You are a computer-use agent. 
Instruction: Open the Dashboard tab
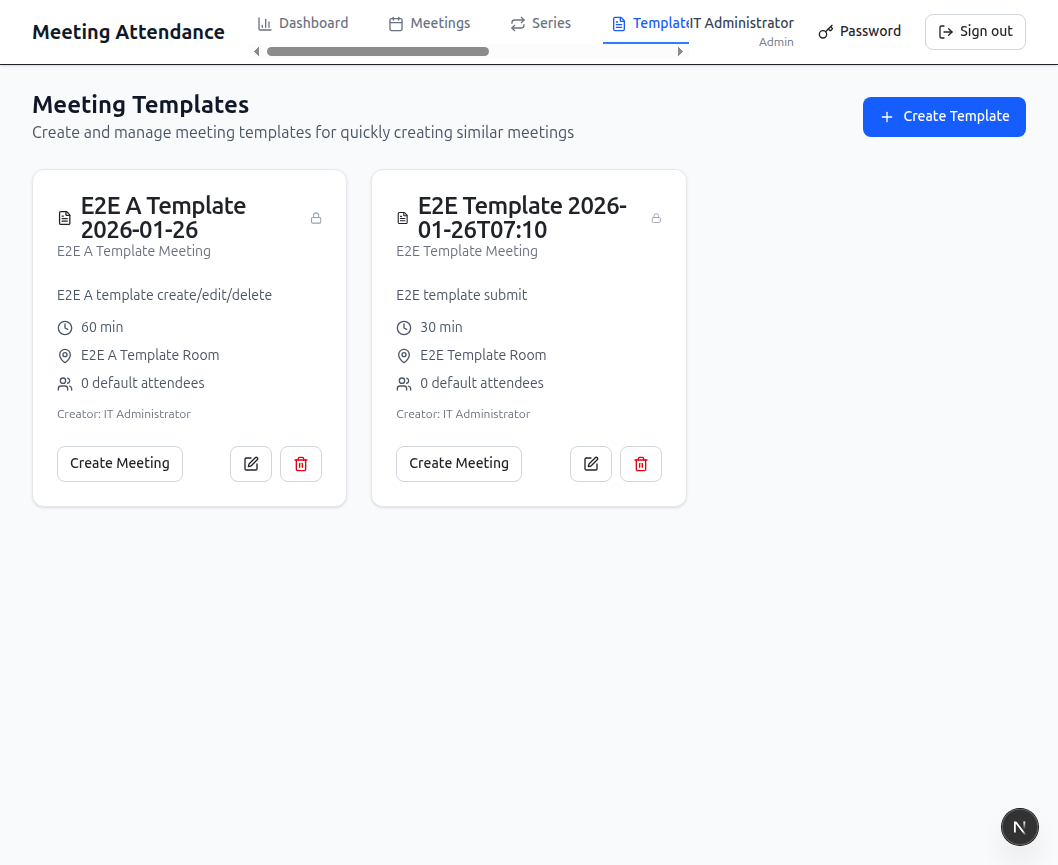coord(303,24)
